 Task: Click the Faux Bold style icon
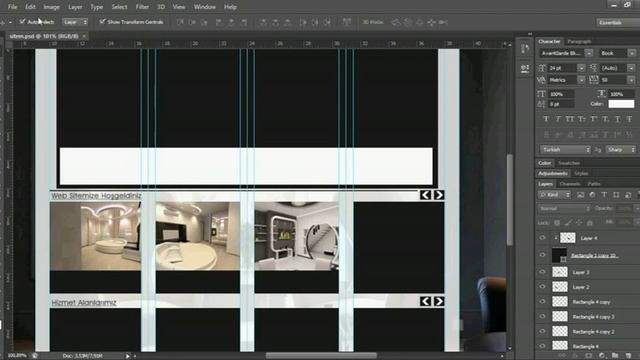tap(546, 119)
